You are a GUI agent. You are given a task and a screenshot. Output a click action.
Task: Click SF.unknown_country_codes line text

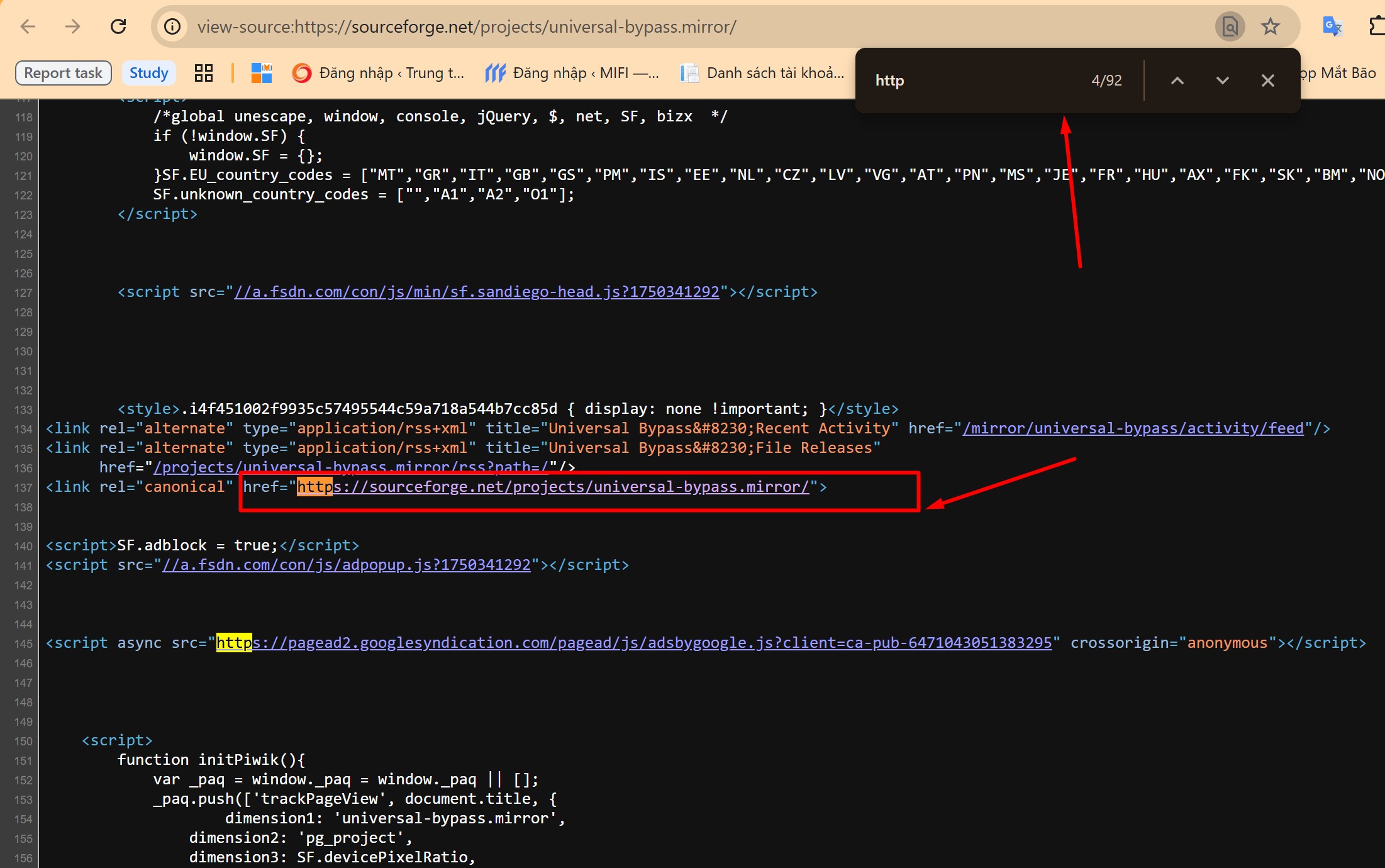[x=364, y=194]
